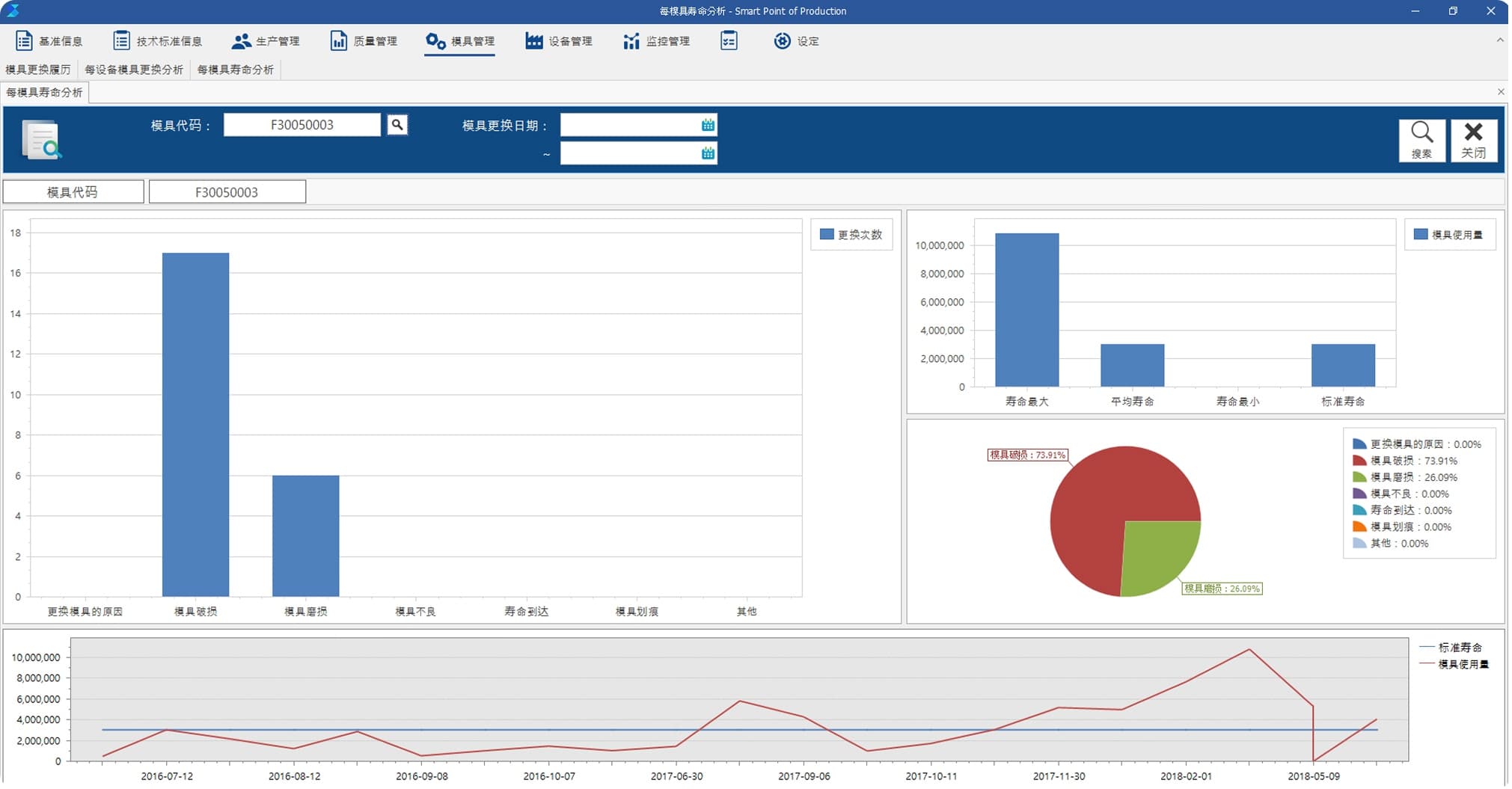The image size is (1512, 789).
Task: Close the 每模具寿命分析 document tab panel
Action: click(x=1501, y=92)
